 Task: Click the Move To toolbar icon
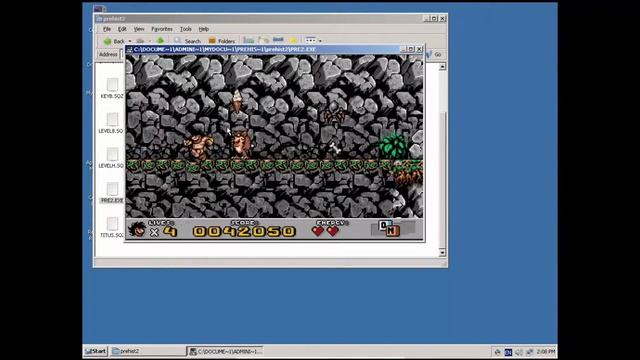point(248,40)
